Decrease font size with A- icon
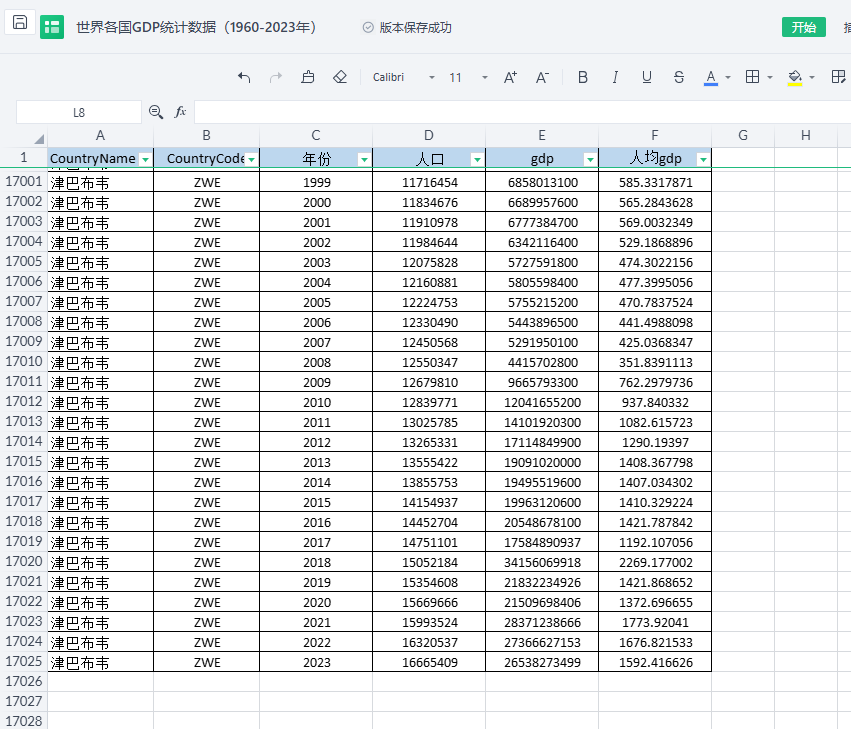851x729 pixels. click(x=542, y=78)
